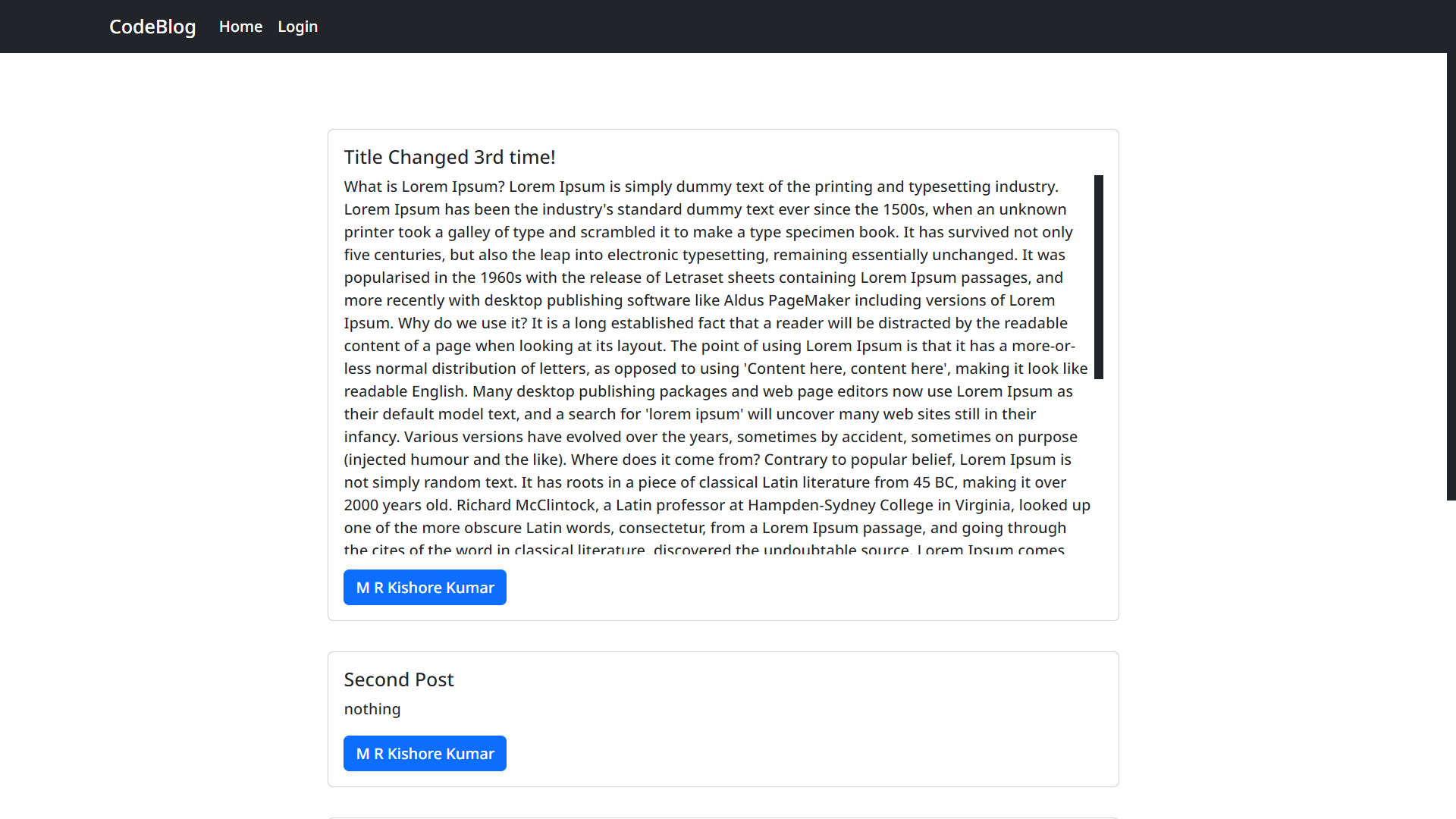Open the Login page

click(297, 27)
